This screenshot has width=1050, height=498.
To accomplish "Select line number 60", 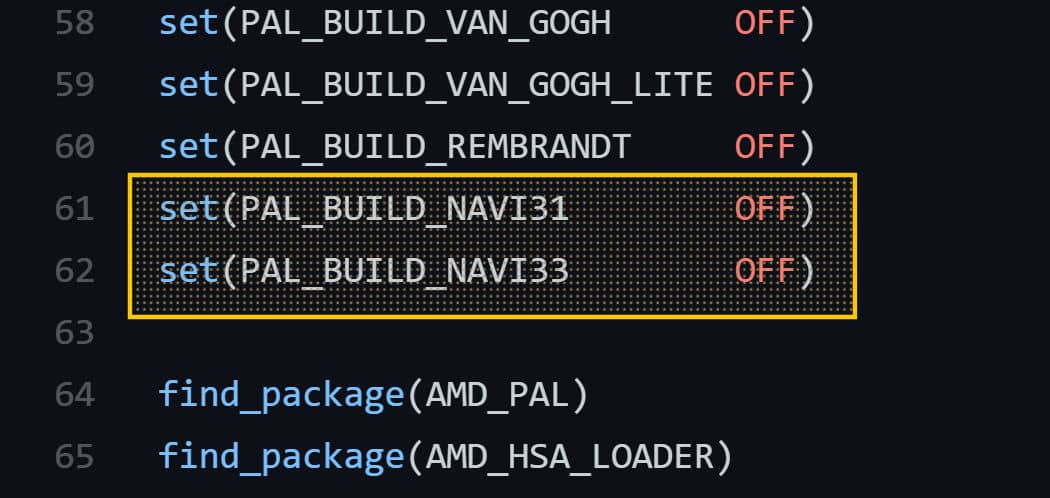I will click(x=75, y=147).
